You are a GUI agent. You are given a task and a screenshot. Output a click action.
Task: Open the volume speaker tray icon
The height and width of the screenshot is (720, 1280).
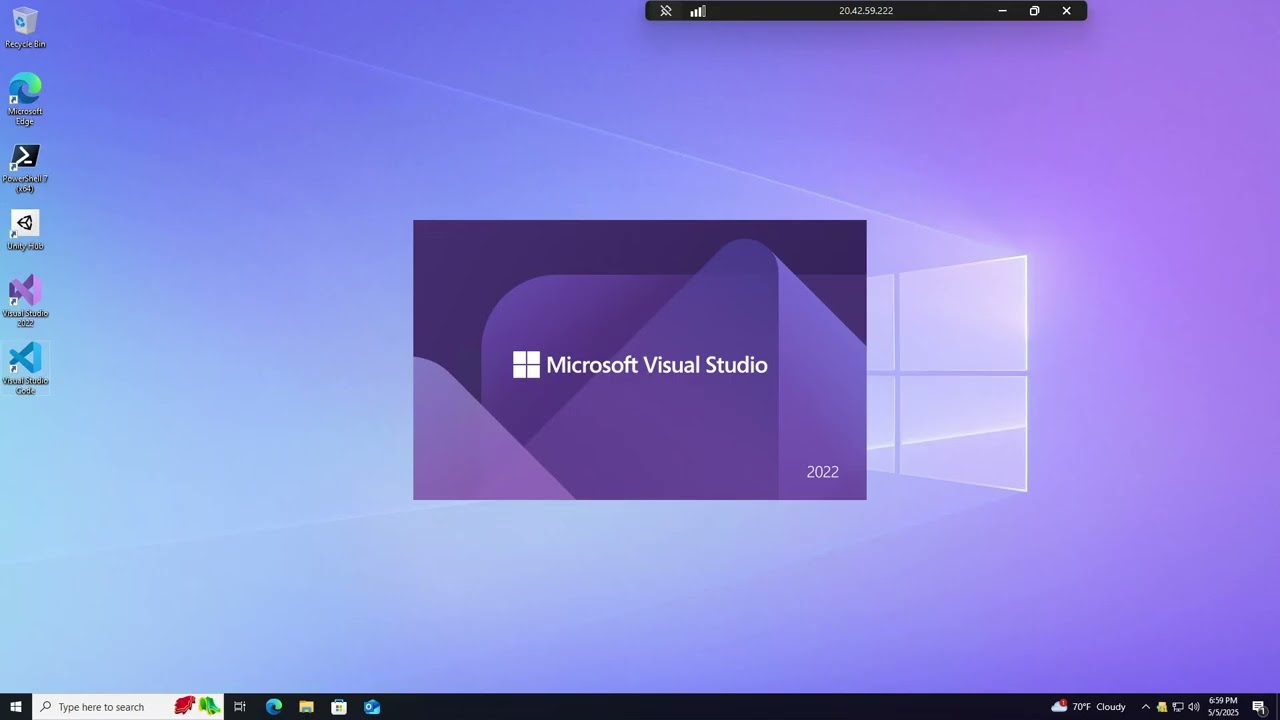1194,707
